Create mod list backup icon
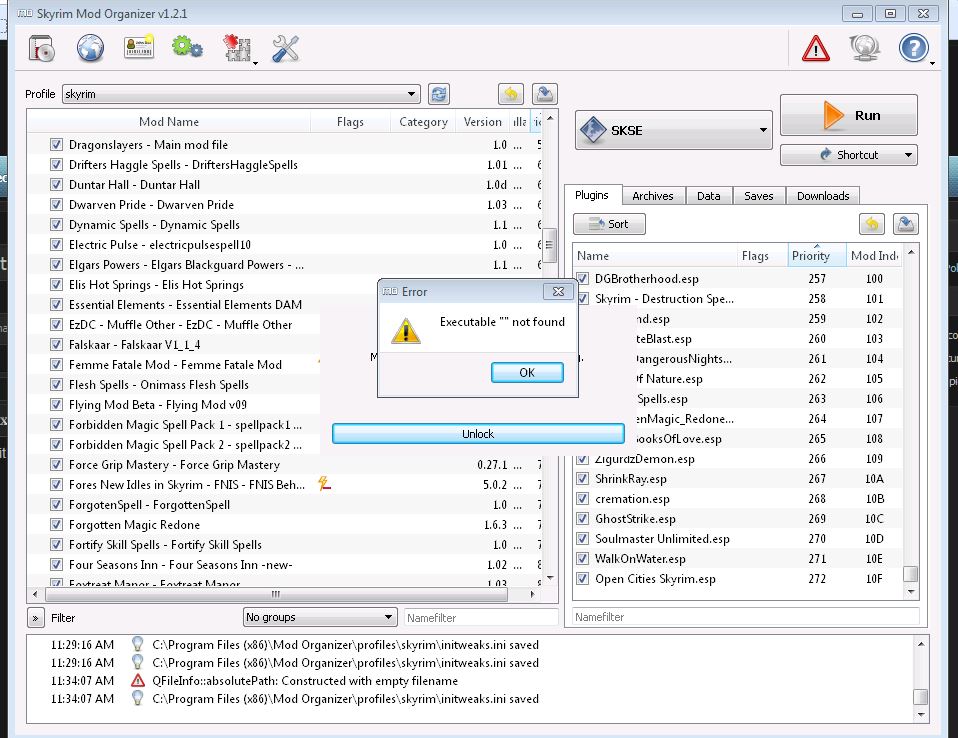 (544, 94)
